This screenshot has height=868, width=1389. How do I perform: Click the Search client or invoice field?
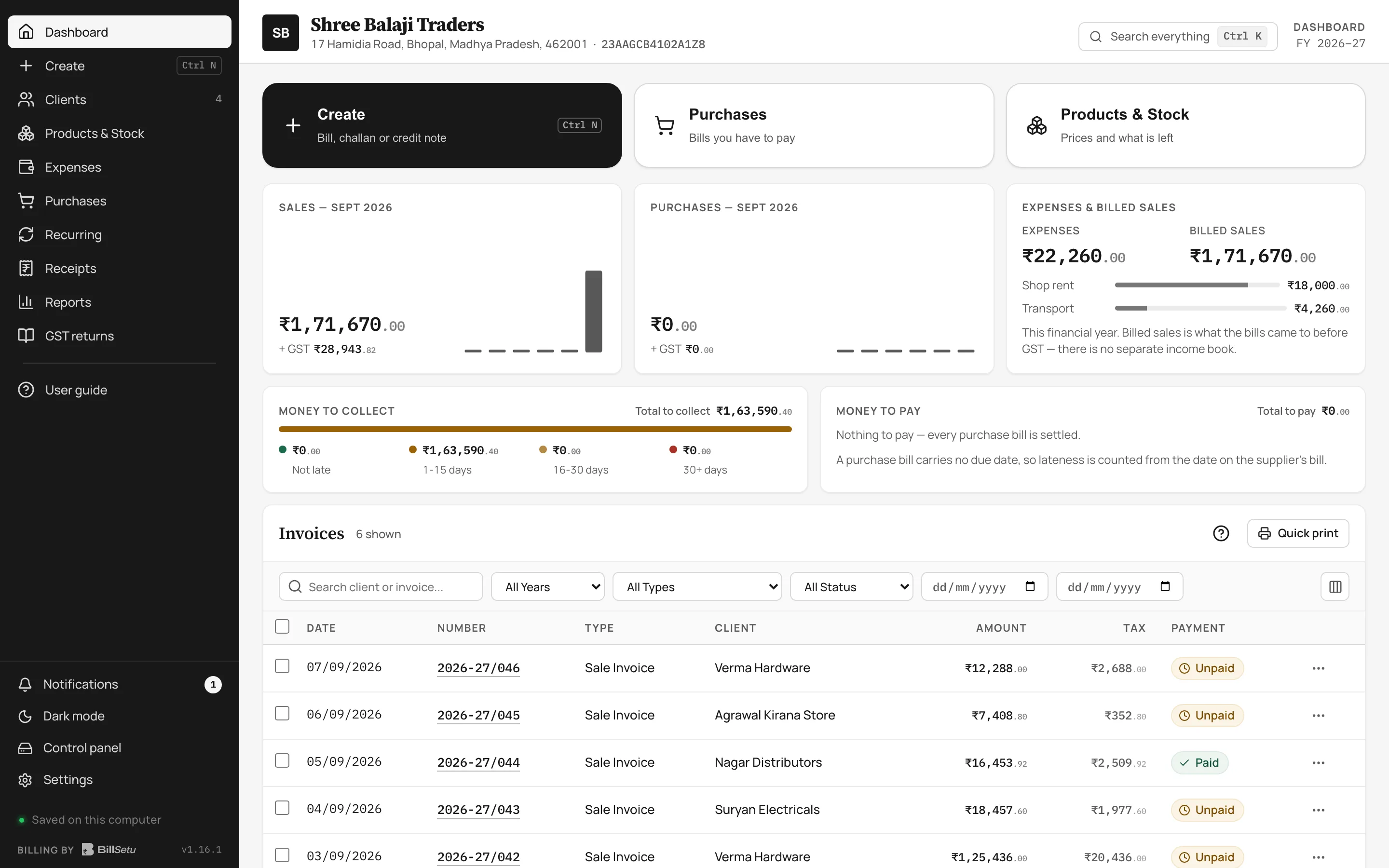point(381,587)
